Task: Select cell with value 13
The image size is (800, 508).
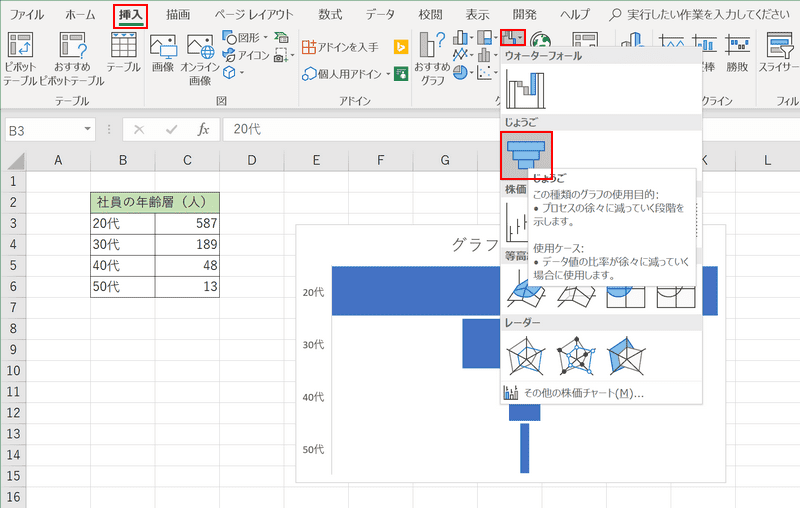Action: 187,287
